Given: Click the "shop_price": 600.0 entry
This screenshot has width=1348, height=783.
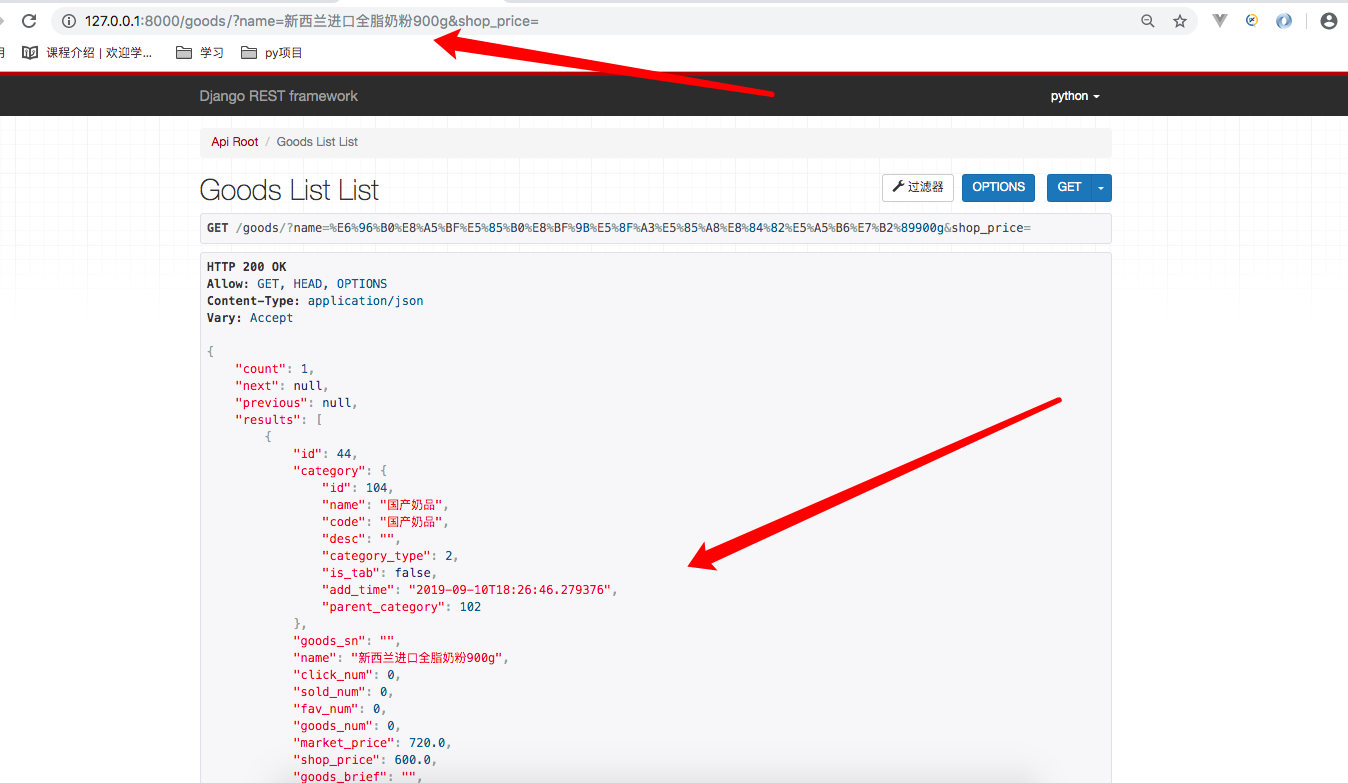Looking at the screenshot, I should tap(365, 760).
